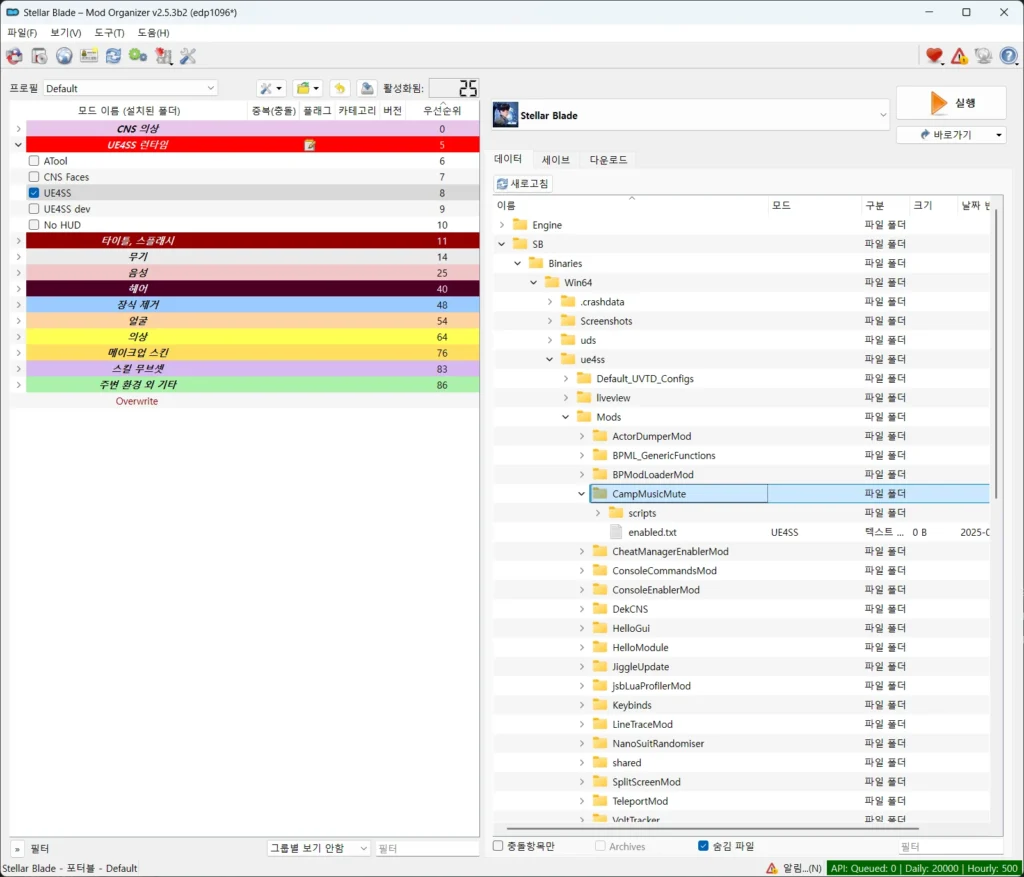
Task: Click the restore backup arrow icon
Action: click(340, 88)
